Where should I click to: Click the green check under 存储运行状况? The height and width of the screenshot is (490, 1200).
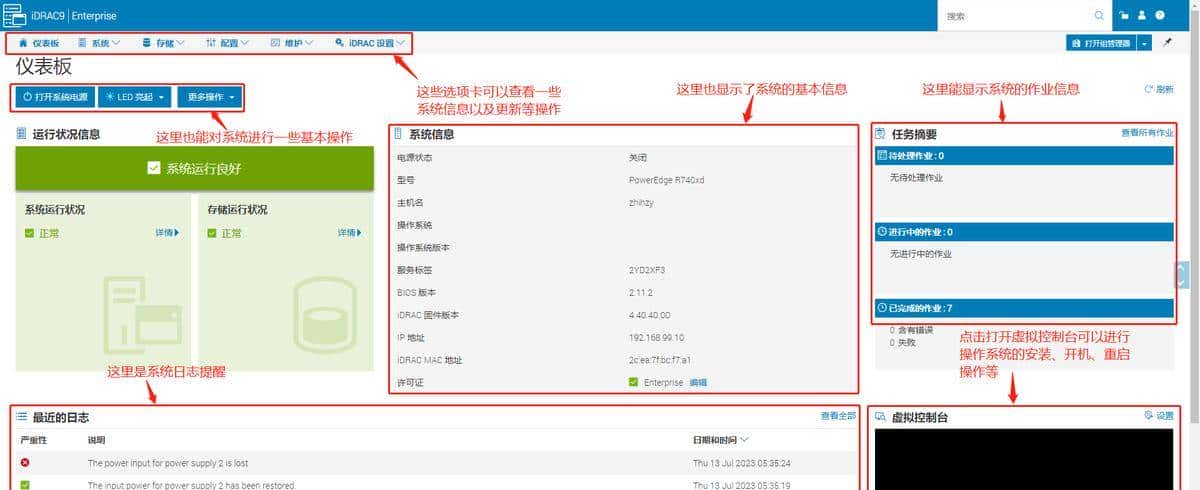click(212, 233)
